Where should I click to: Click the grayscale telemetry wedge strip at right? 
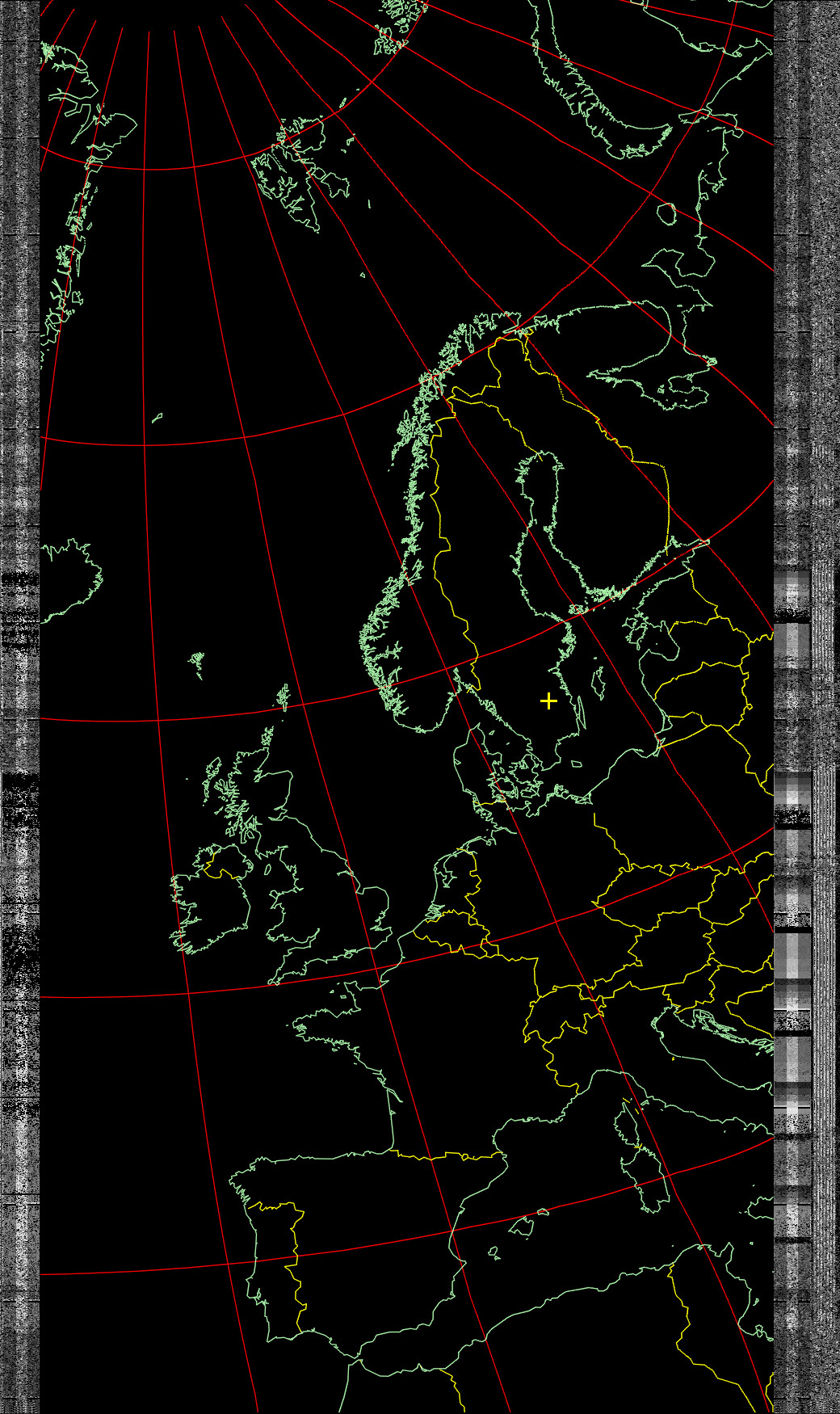pyautogui.click(x=792, y=970)
